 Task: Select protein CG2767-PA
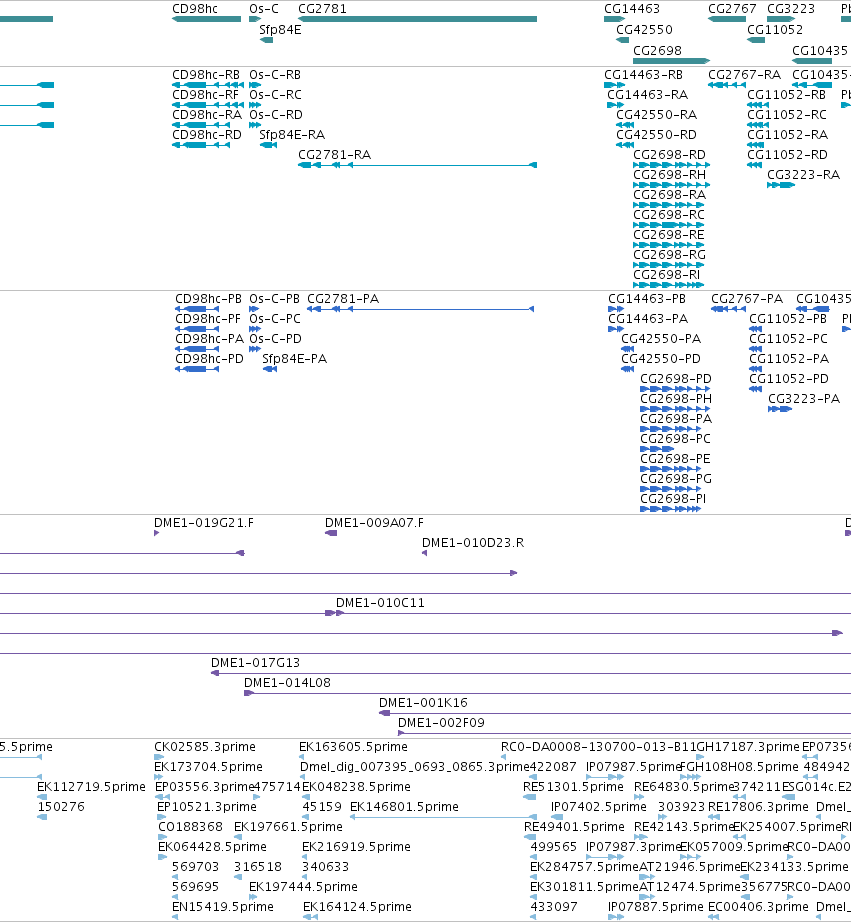728,309
